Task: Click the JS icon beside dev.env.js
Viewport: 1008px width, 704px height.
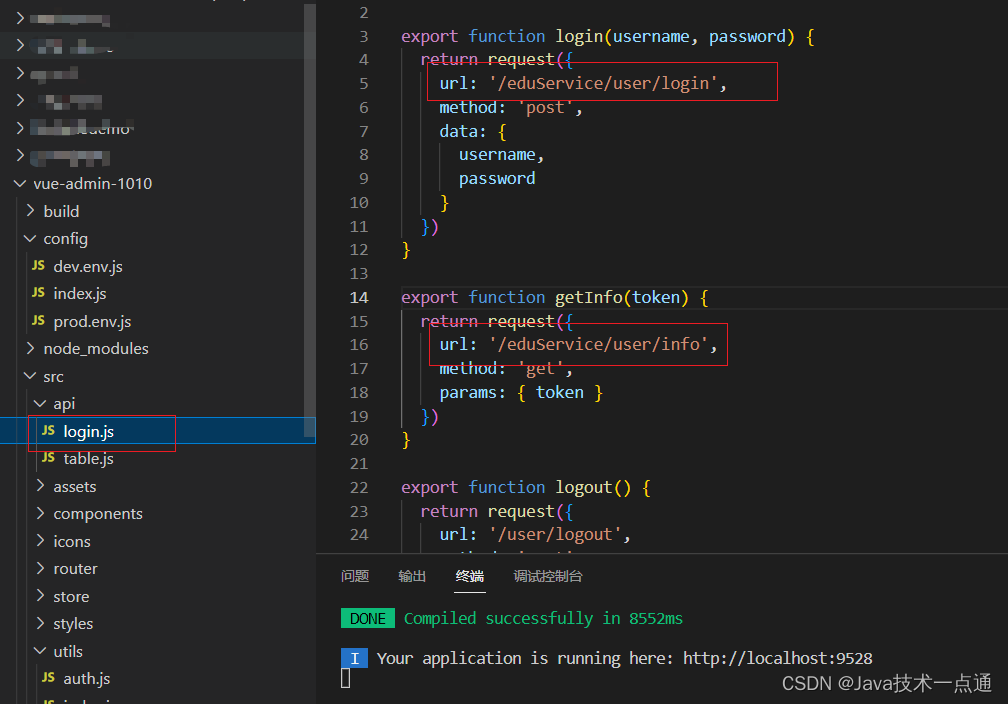Action: click(x=39, y=265)
